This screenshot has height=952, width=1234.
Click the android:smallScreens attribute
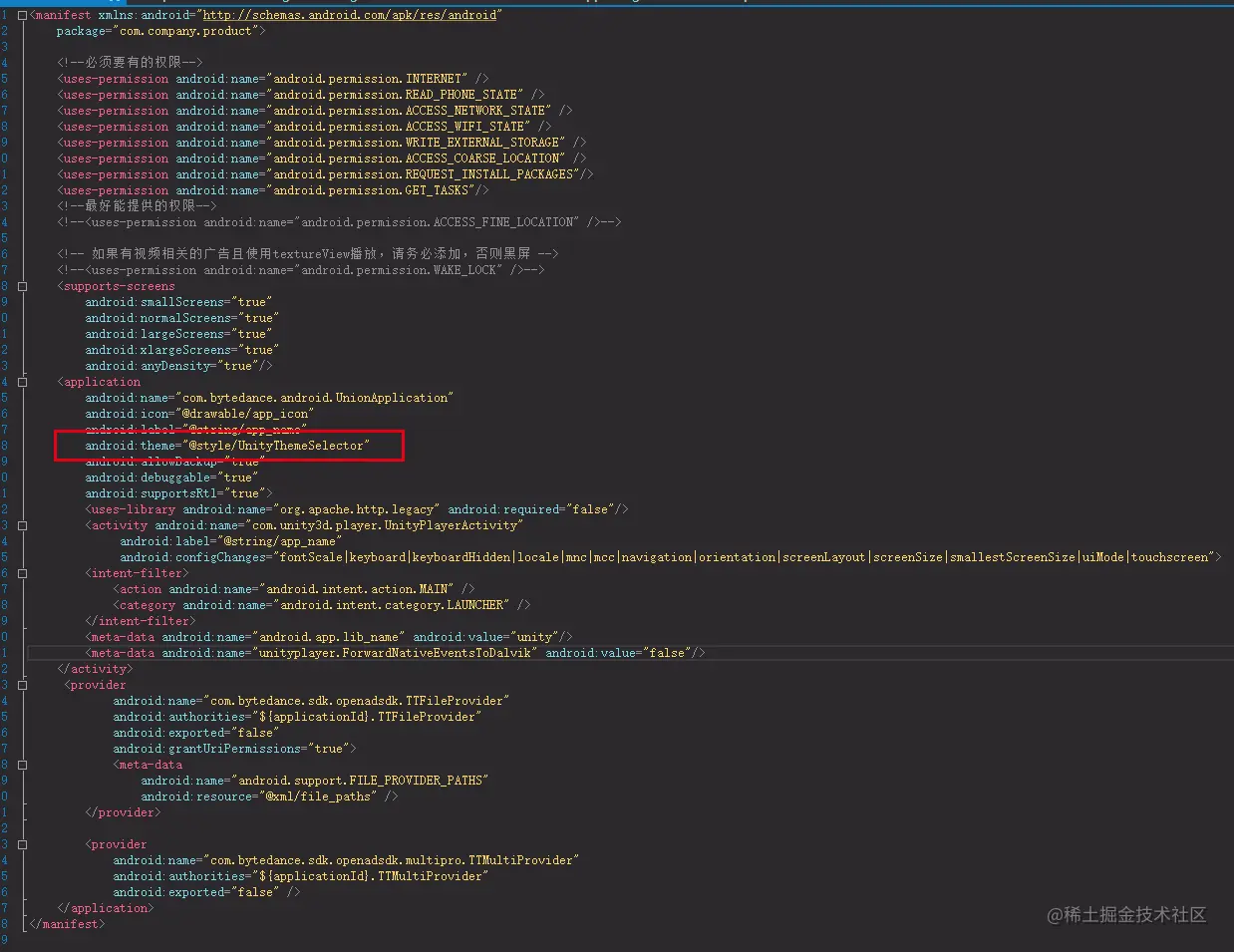[x=178, y=302]
